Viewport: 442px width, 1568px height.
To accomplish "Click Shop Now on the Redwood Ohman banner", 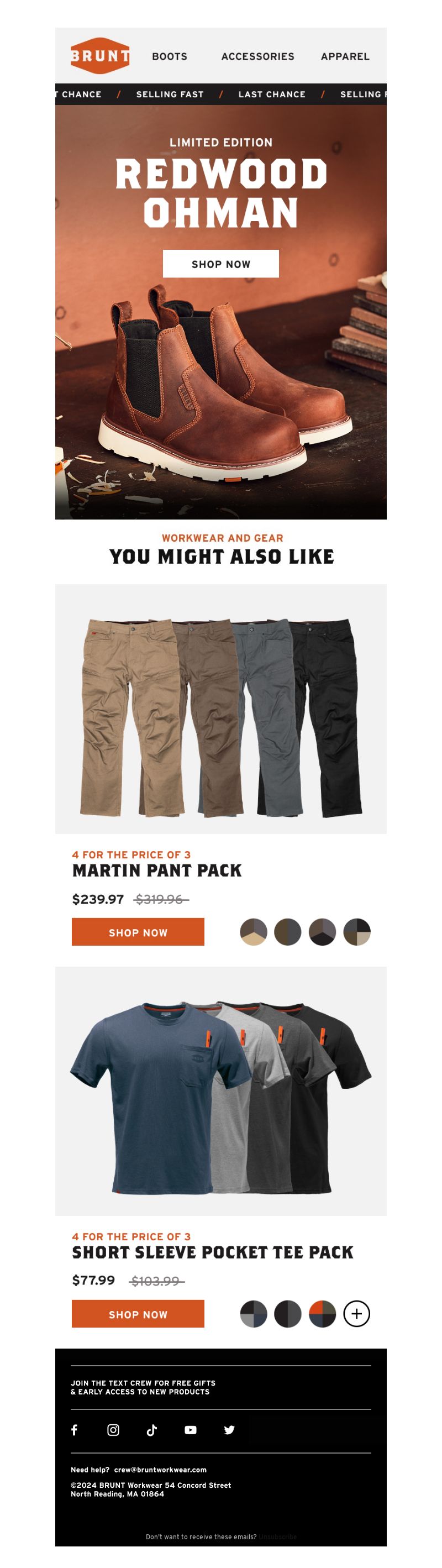I will [x=221, y=264].
